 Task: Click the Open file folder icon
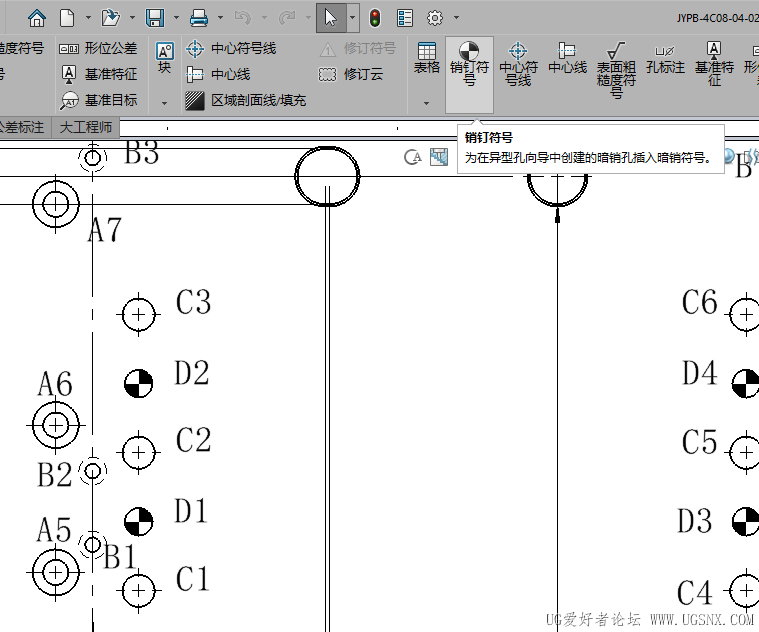(110, 18)
